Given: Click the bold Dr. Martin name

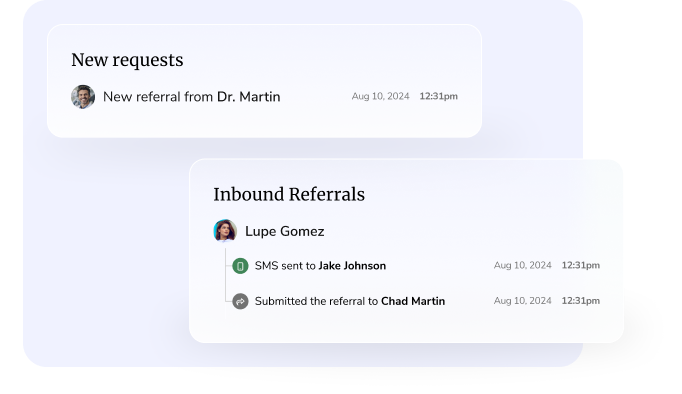Looking at the screenshot, I should coord(248,97).
